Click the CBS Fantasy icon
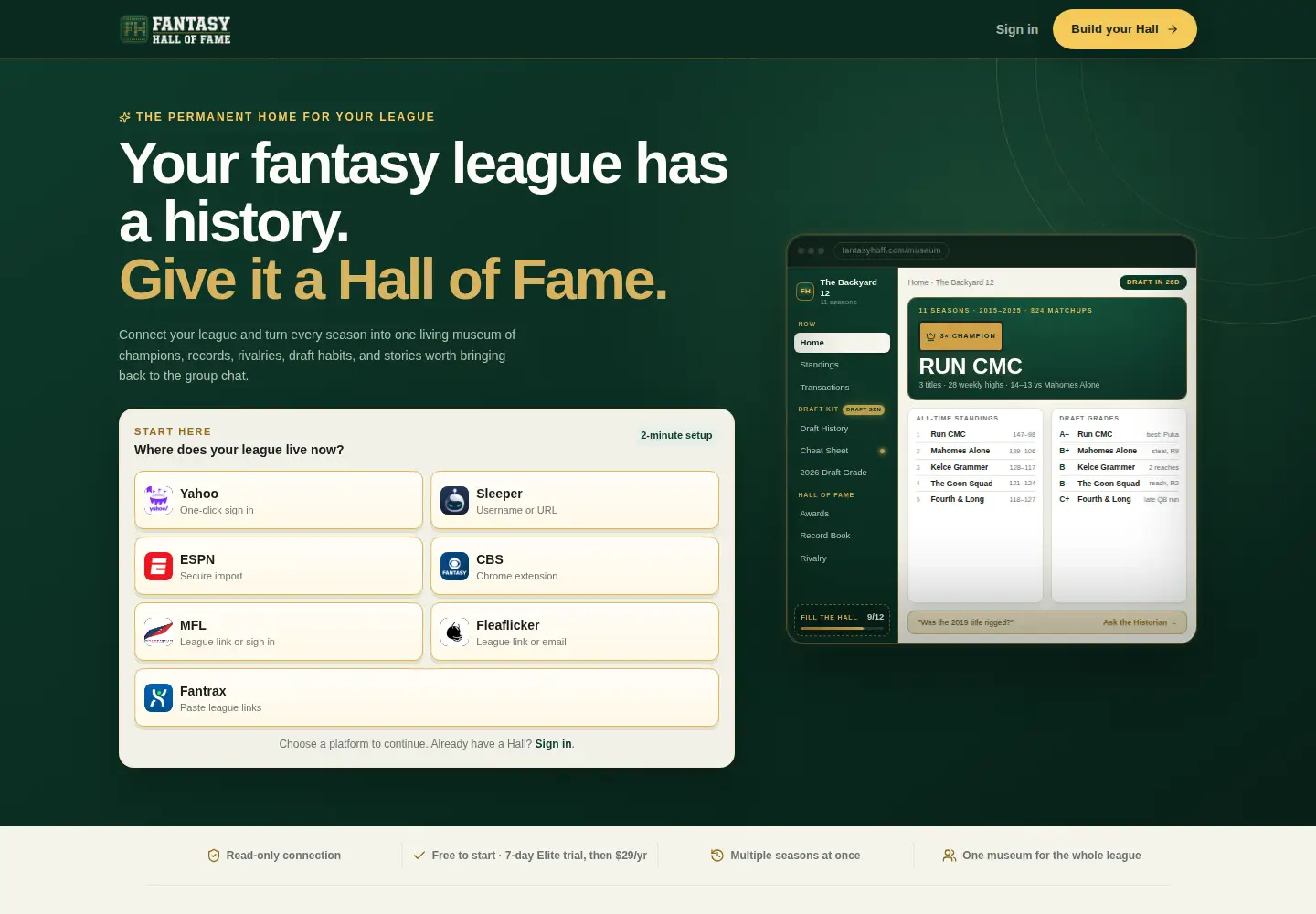This screenshot has width=1316, height=914. tap(455, 566)
